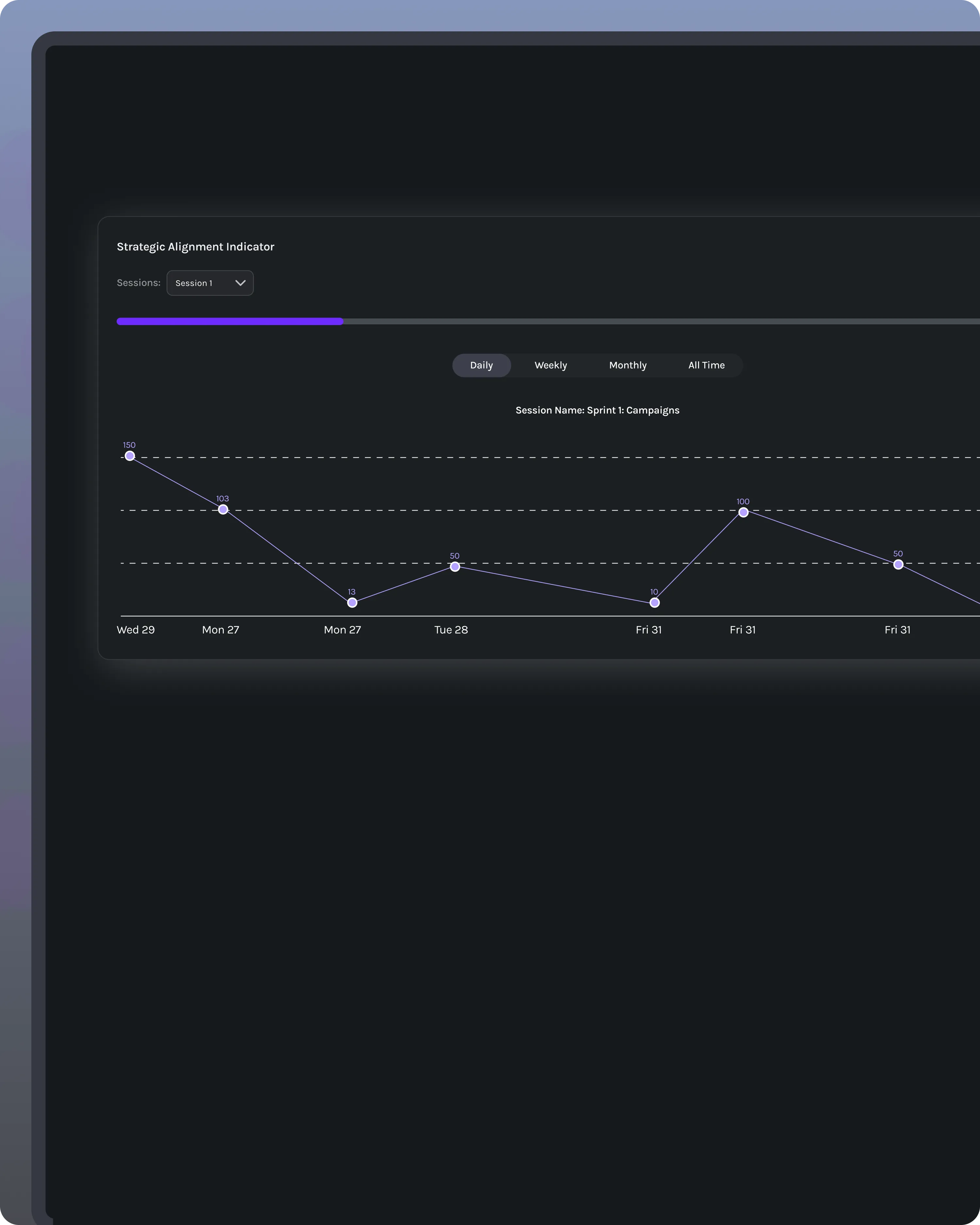Click the rightmost visible data point (50)
The image size is (980, 1225).
click(898, 565)
